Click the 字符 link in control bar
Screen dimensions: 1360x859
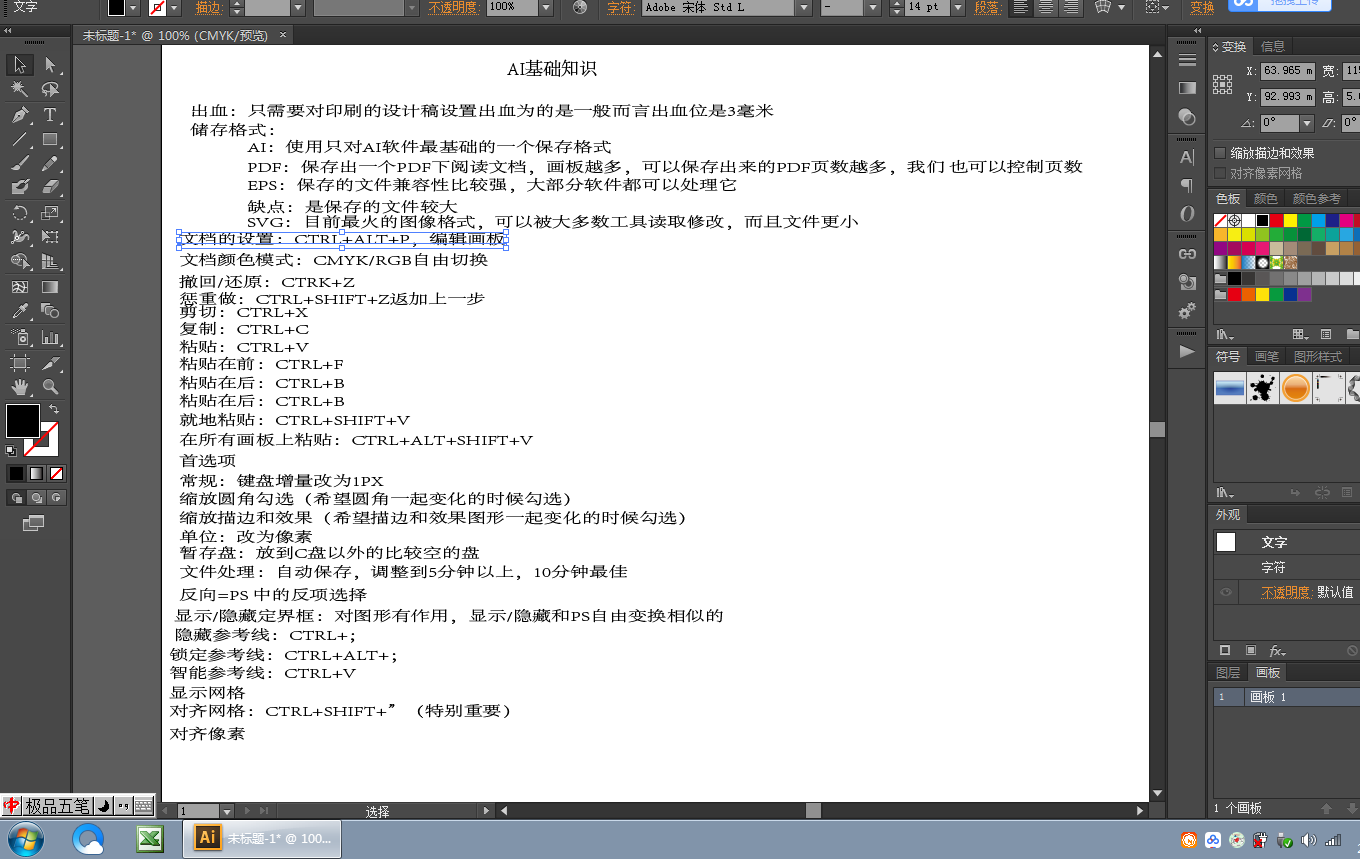pyautogui.click(x=620, y=7)
